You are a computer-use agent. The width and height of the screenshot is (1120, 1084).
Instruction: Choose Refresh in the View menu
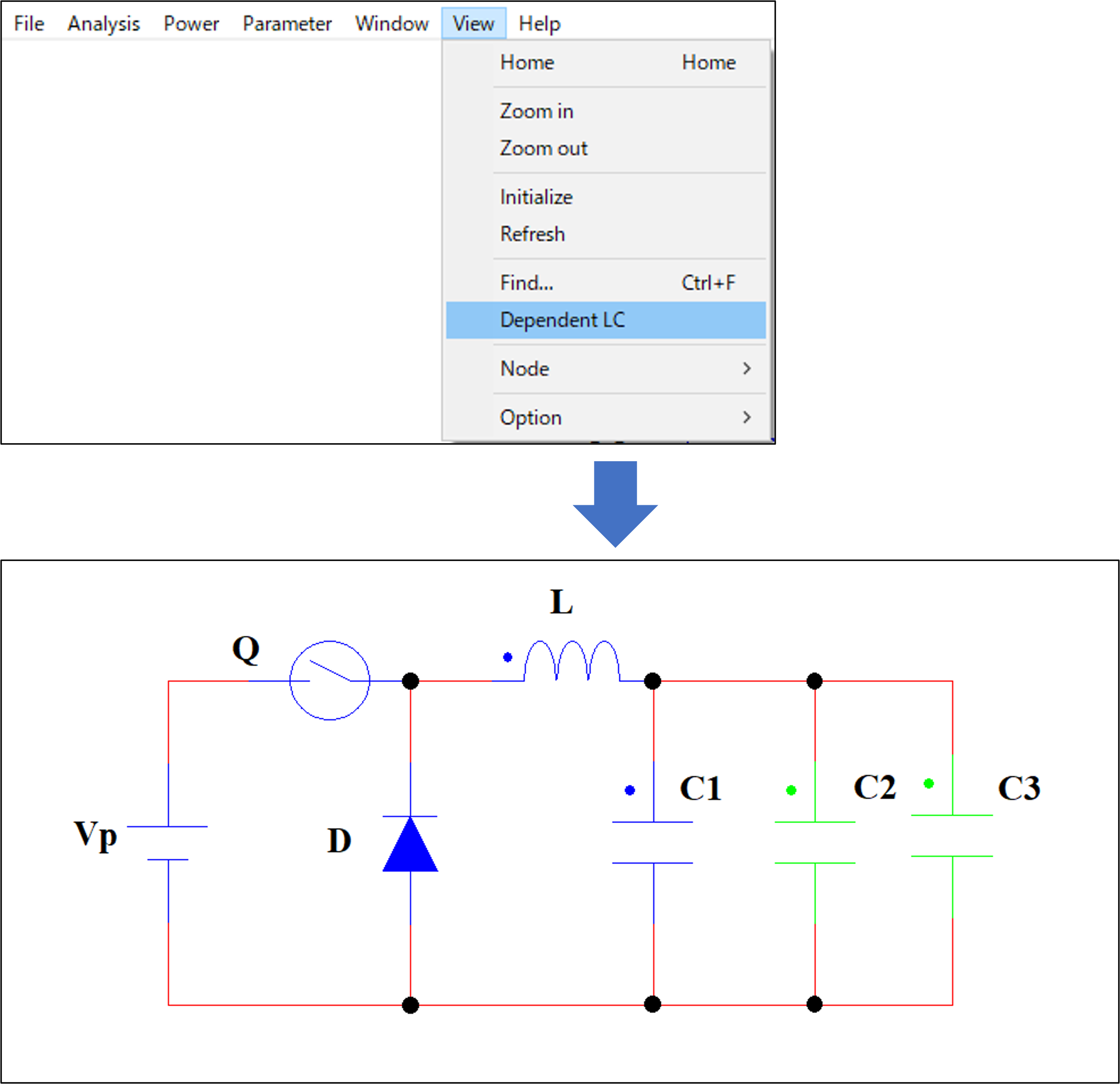pyautogui.click(x=606, y=234)
